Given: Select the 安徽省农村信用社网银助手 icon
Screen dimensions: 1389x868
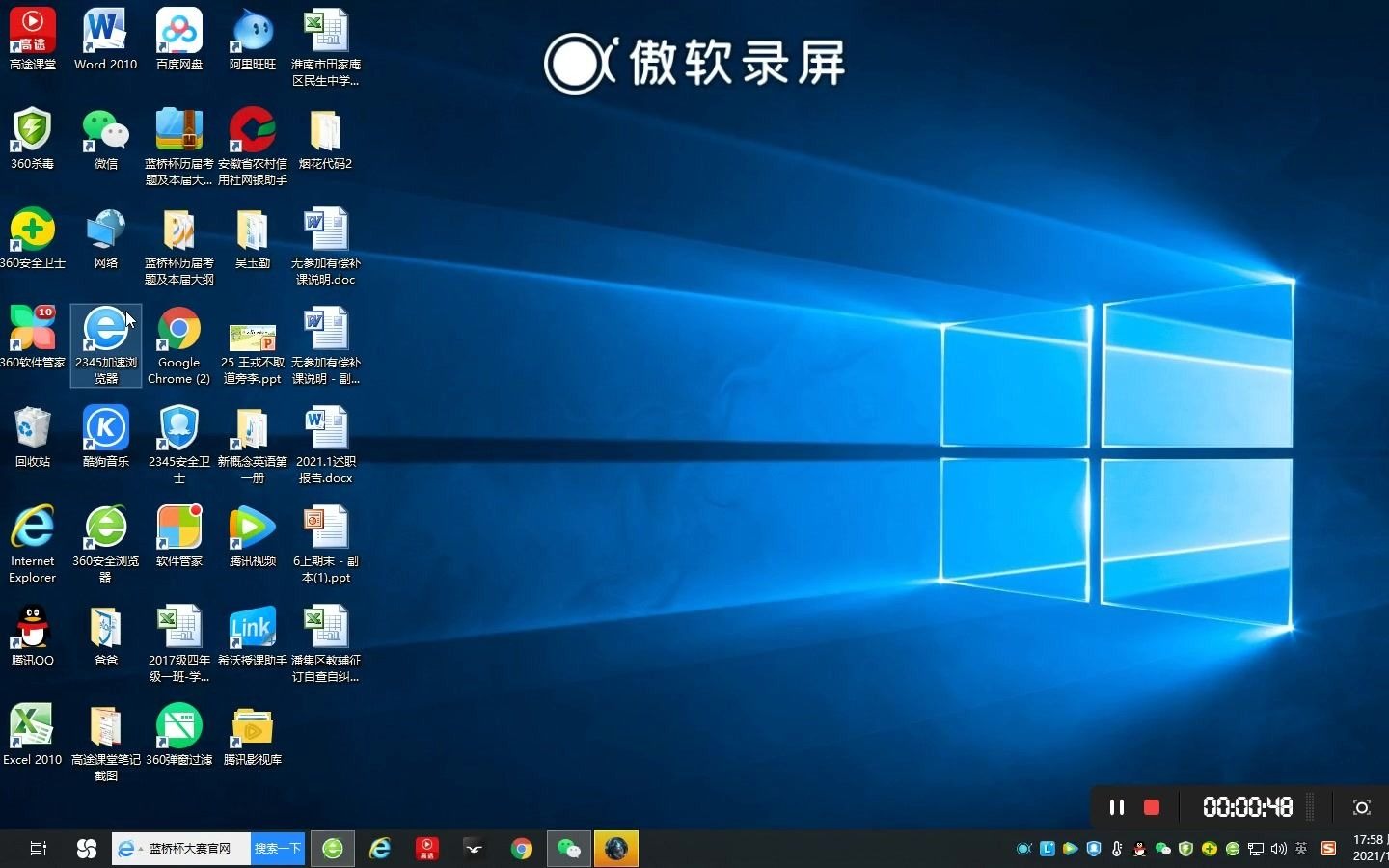Looking at the screenshot, I should [253, 147].
